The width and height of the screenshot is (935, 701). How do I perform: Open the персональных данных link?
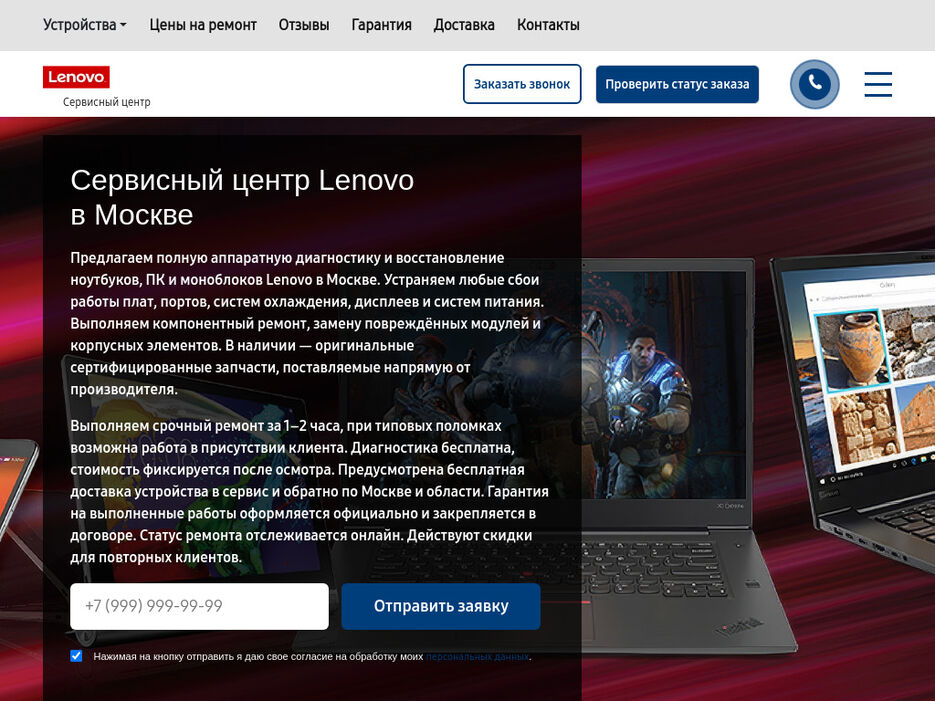pos(477,656)
